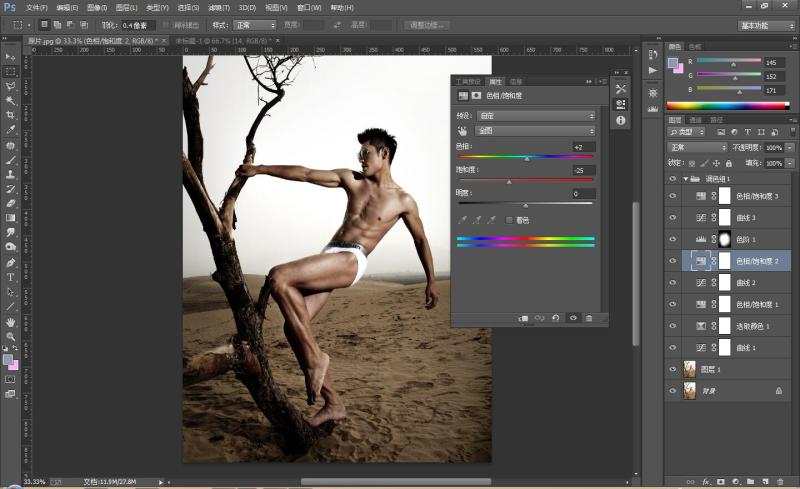Viewport: 800px width, 489px height.
Task: Open the fill 填充 dropdown arrow
Action: click(789, 163)
